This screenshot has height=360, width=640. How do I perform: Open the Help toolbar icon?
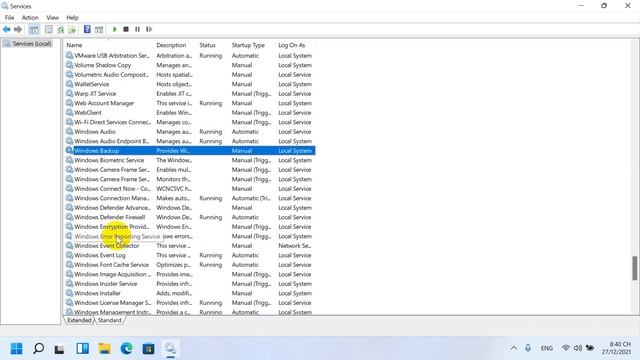[x=87, y=29]
